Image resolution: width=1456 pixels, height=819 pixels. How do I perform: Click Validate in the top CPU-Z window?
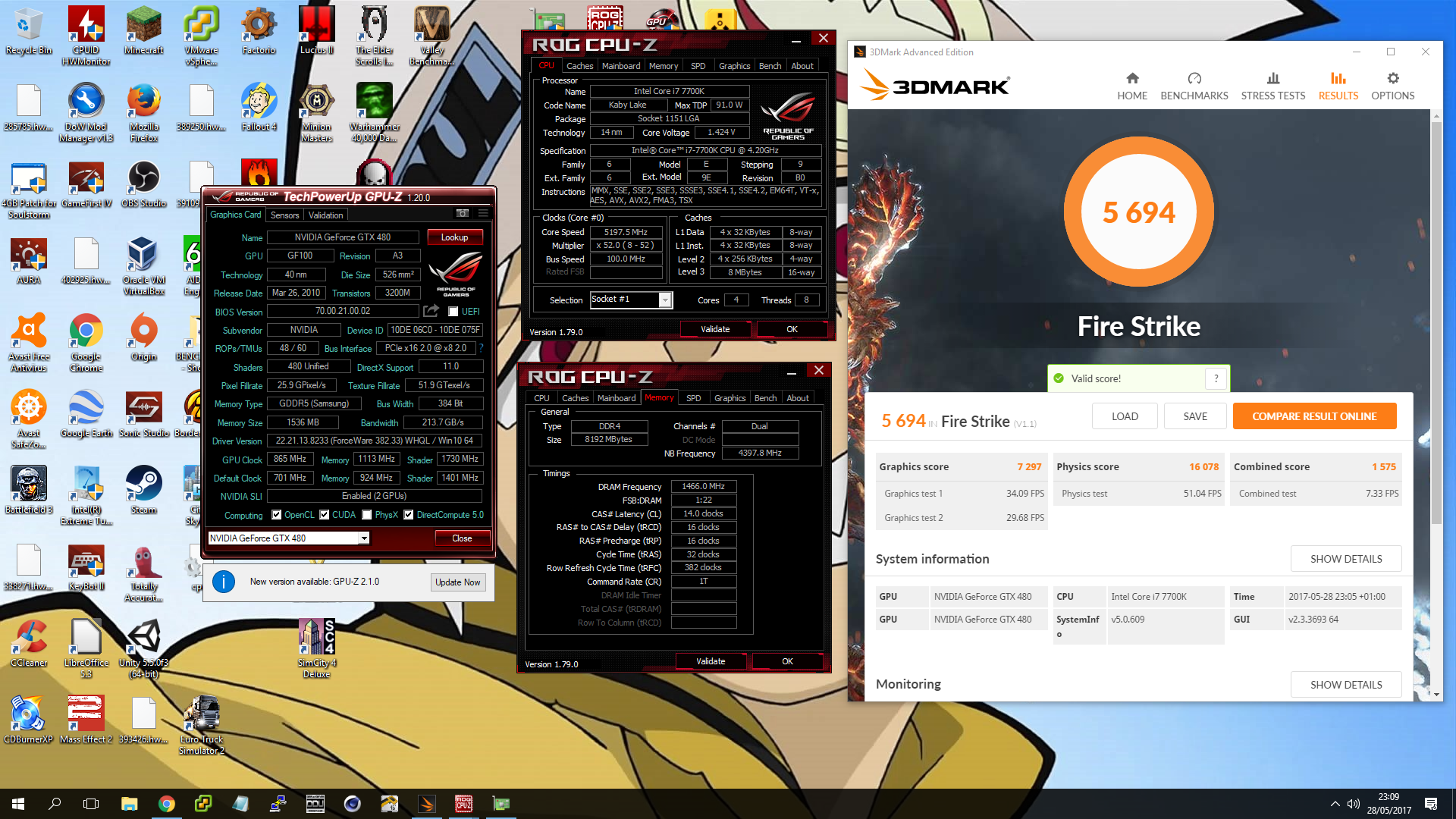tap(715, 329)
